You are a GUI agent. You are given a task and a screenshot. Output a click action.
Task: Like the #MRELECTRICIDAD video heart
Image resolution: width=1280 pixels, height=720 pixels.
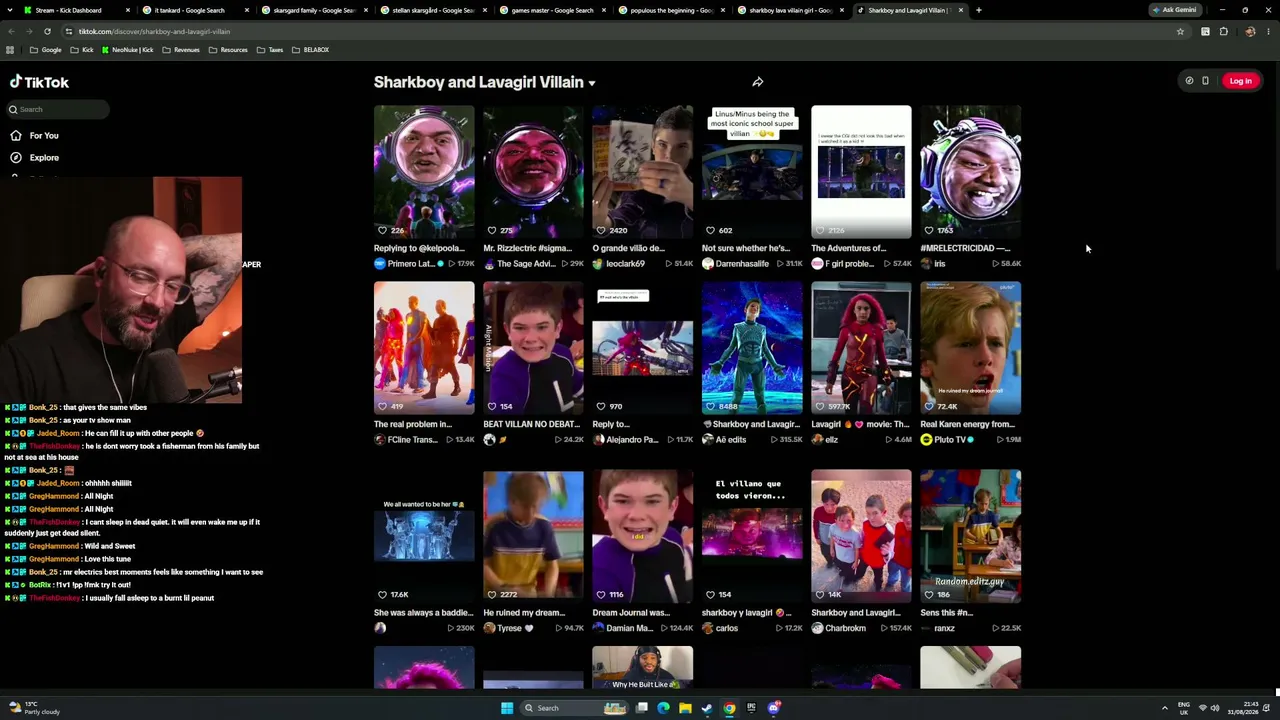[929, 230]
